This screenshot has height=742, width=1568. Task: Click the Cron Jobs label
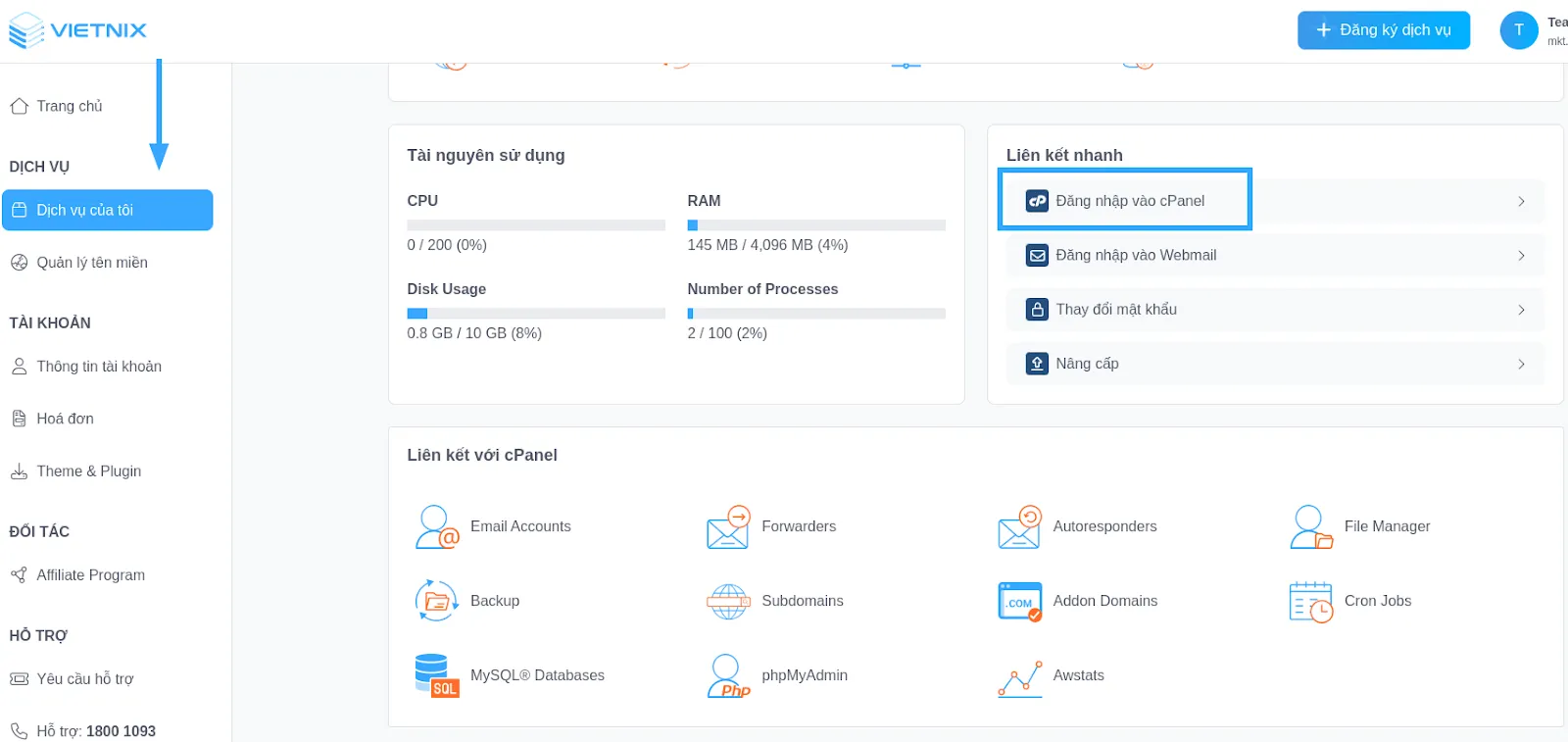[x=1378, y=601]
